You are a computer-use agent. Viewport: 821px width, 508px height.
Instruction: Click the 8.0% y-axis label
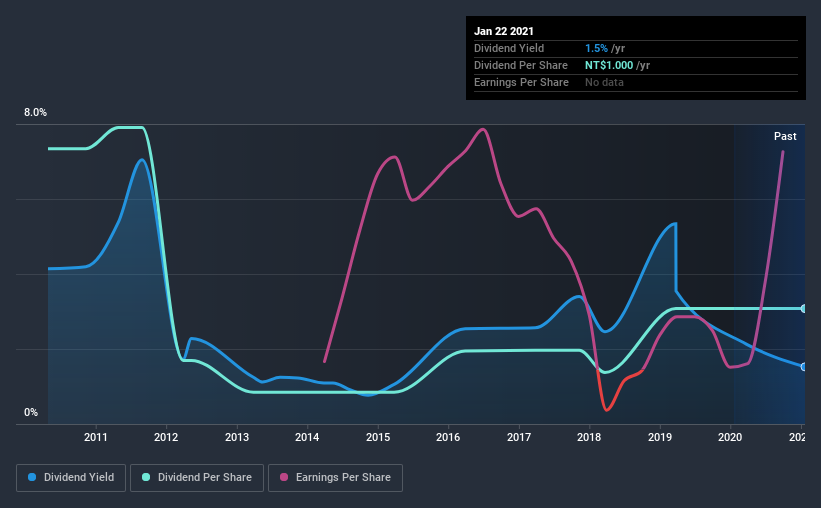[35, 113]
